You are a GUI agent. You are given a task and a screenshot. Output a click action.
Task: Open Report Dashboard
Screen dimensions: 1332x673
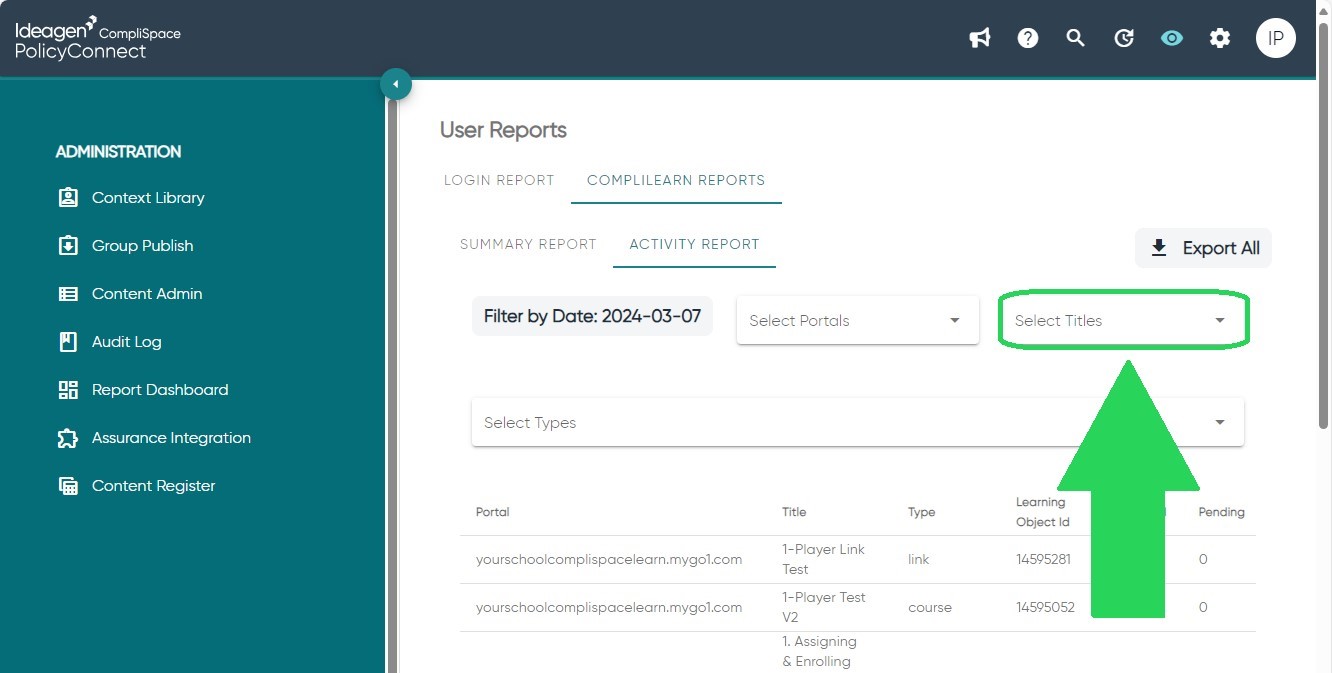coord(160,389)
